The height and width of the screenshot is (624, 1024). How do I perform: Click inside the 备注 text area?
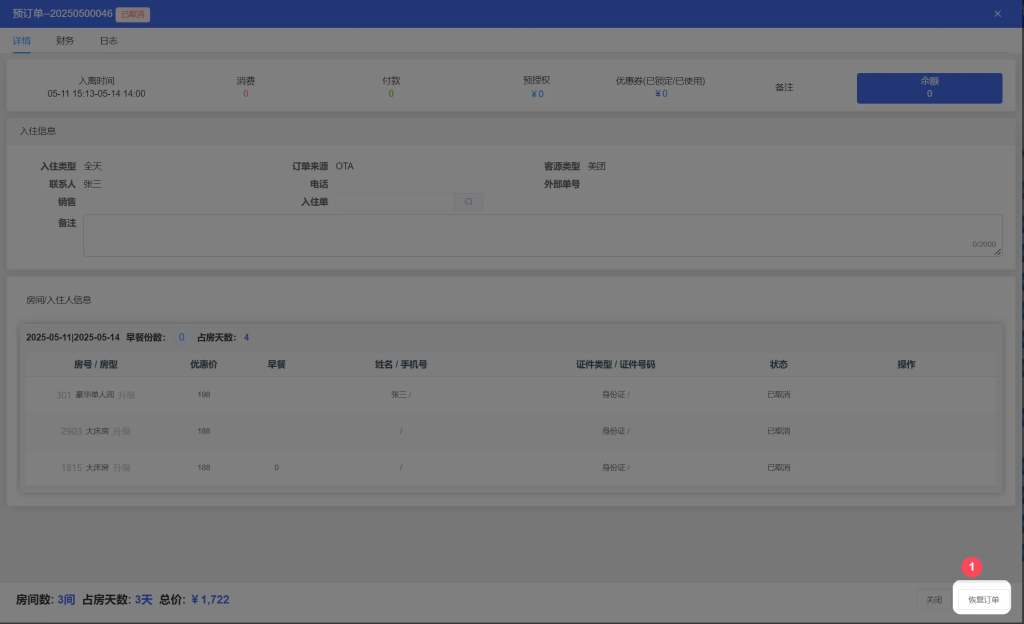(540, 234)
